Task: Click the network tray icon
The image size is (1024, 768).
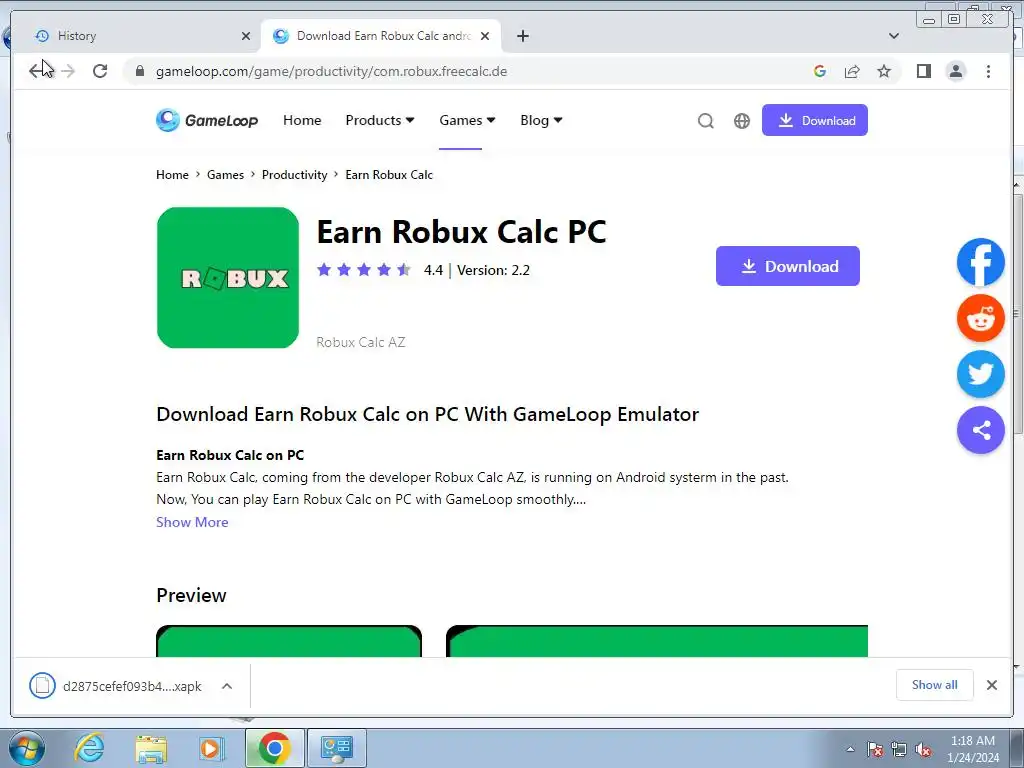Action: click(899, 749)
